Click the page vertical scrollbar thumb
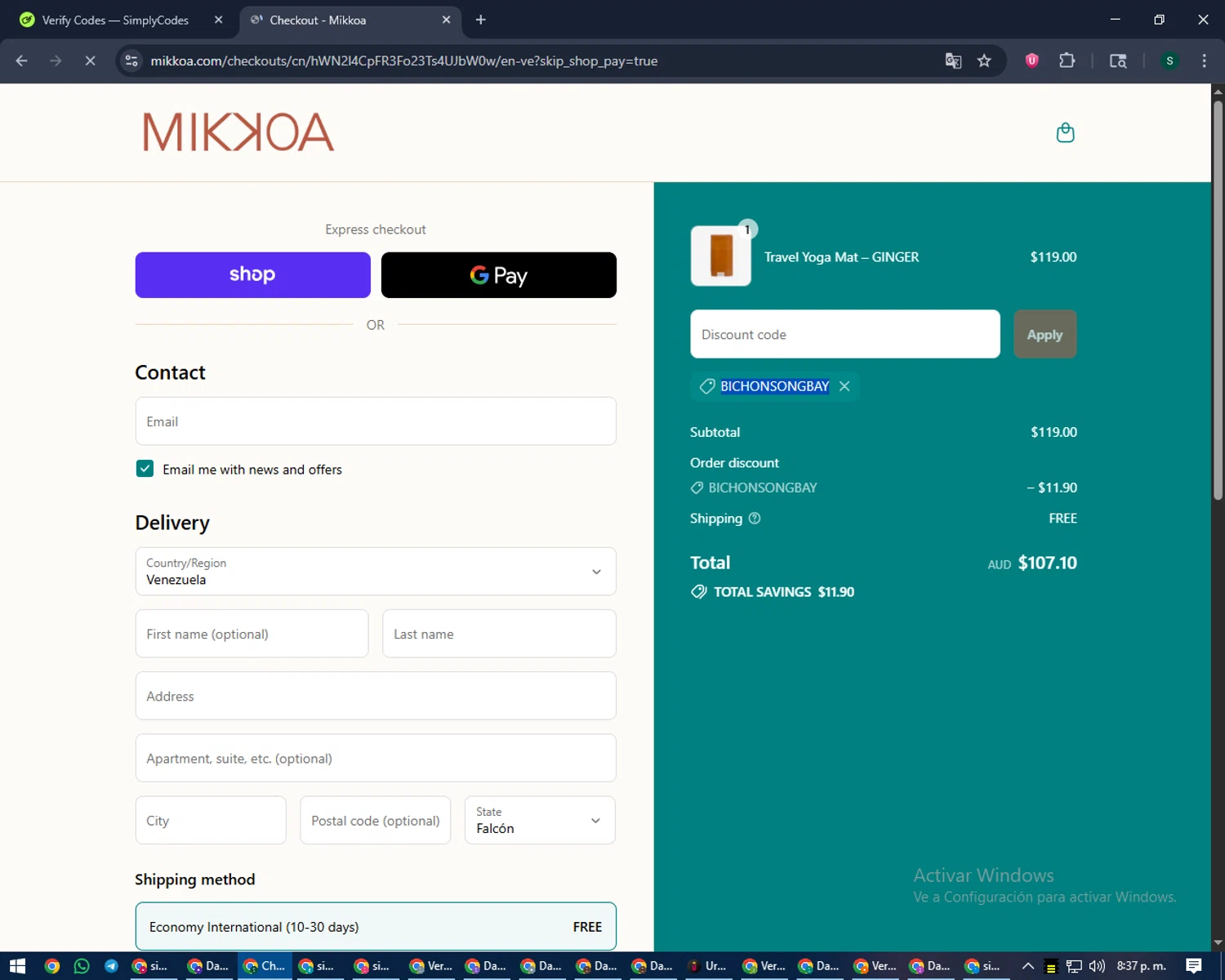The height and width of the screenshot is (980, 1225). tap(1218, 302)
